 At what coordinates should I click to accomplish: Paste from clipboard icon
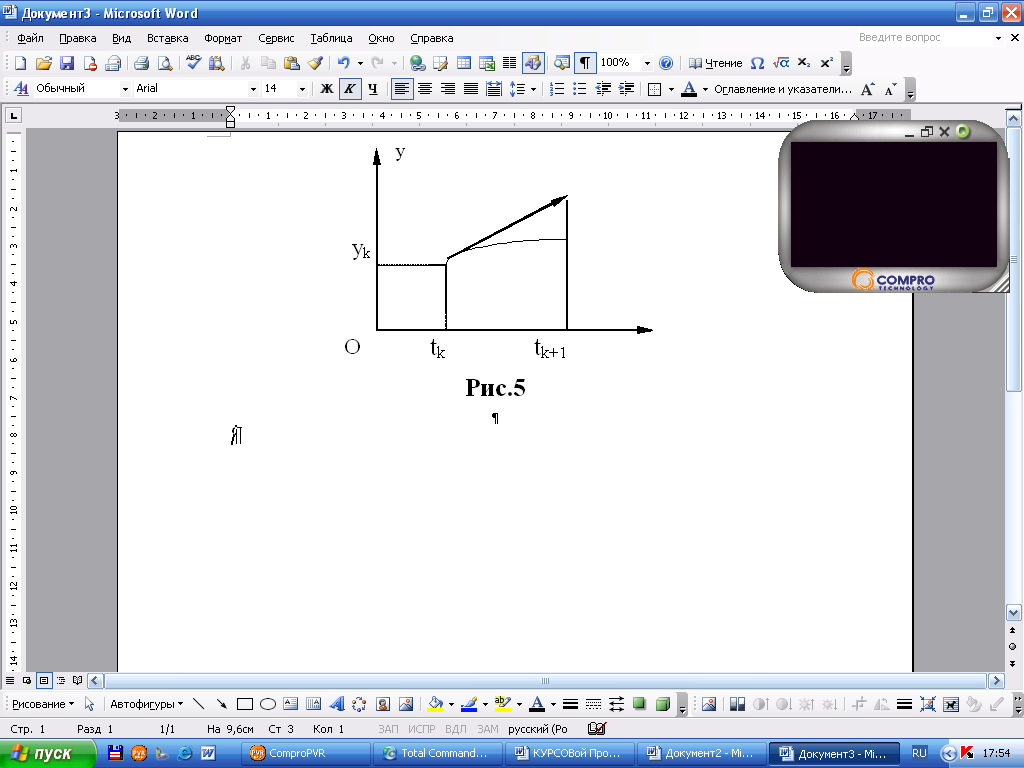tap(291, 63)
